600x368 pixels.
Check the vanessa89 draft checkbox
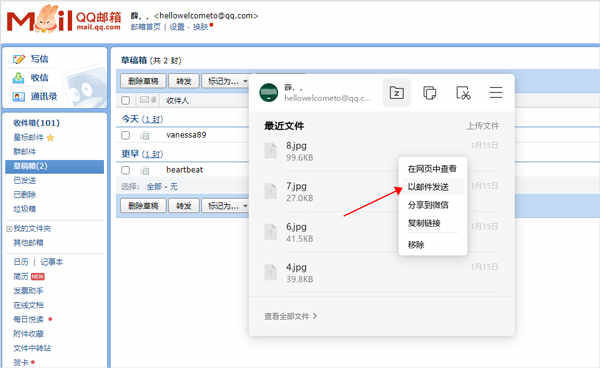pos(125,135)
